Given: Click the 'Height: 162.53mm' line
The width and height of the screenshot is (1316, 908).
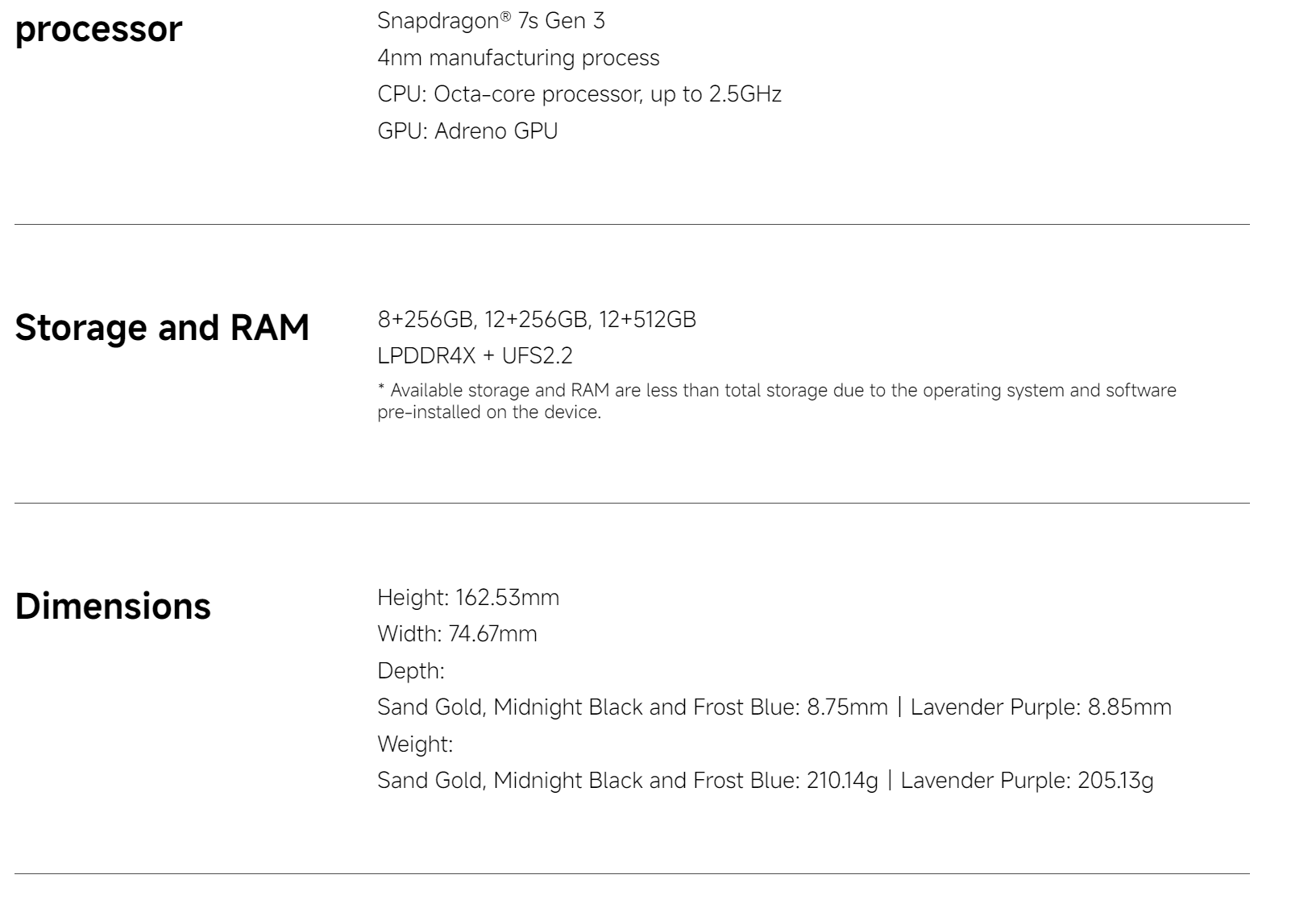Looking at the screenshot, I should click(468, 598).
